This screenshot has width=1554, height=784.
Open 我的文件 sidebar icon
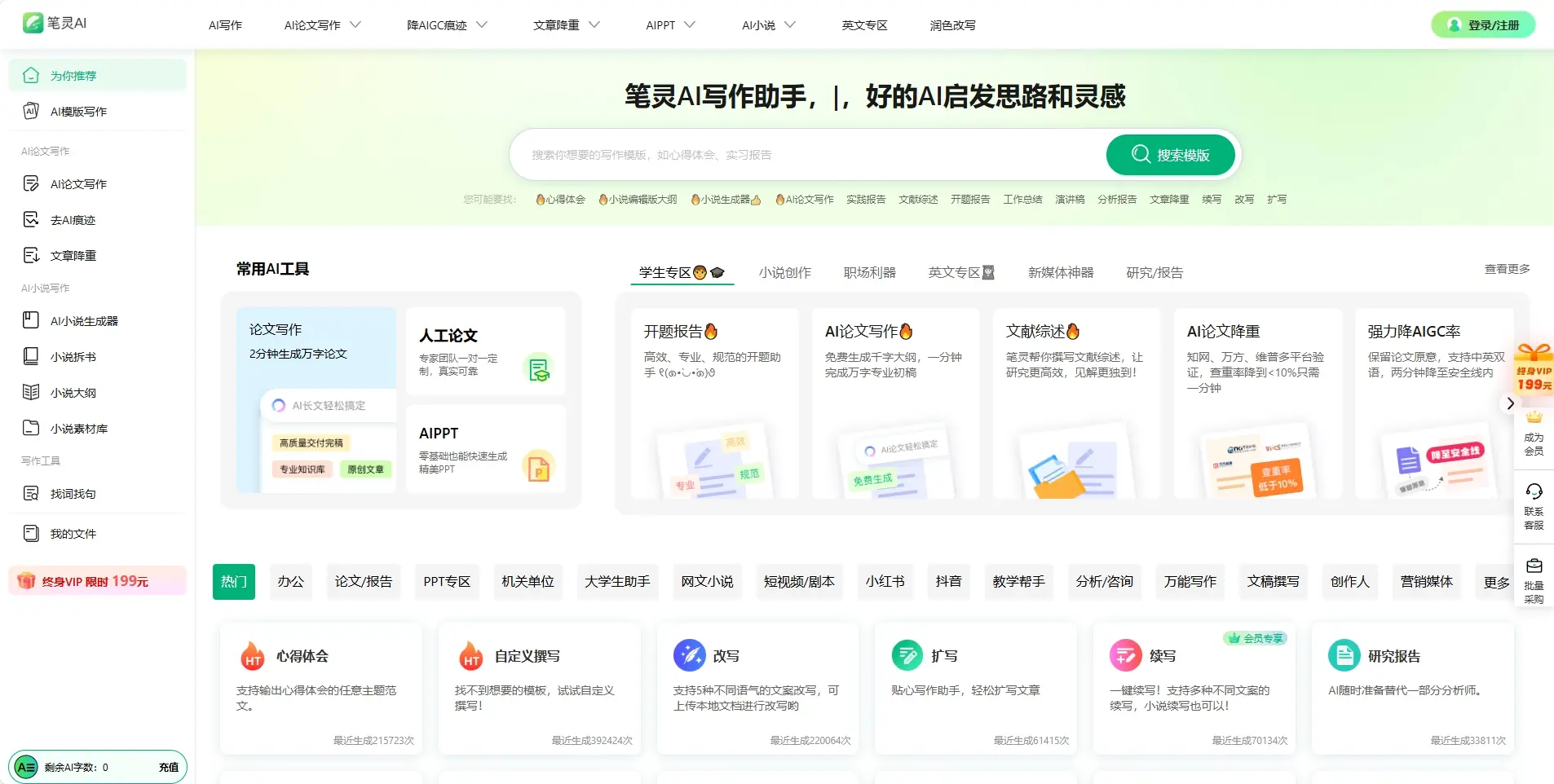31,534
